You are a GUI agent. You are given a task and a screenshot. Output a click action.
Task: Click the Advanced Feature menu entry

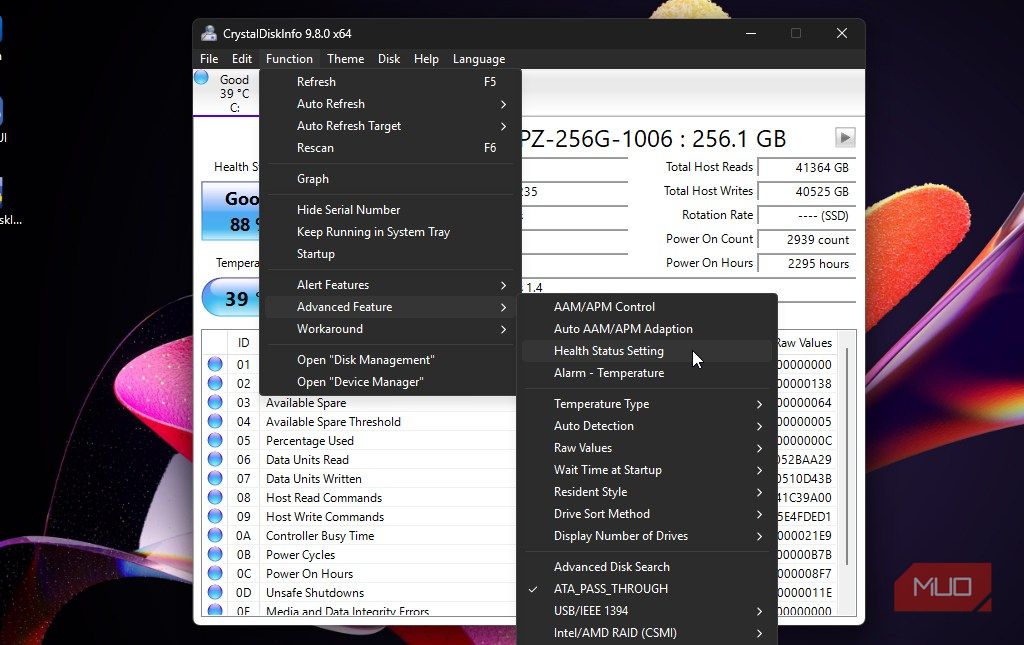point(389,307)
